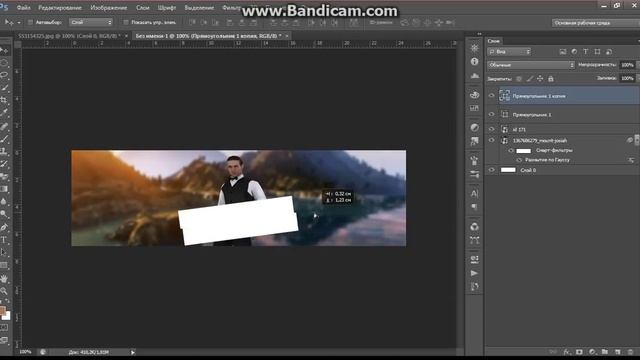Image resolution: width=640 pixels, height=360 pixels.
Task: Enable the Автовыбор checkbox
Action: [30, 22]
